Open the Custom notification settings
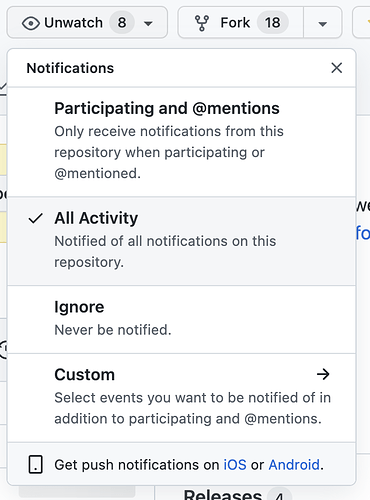 click(182, 398)
